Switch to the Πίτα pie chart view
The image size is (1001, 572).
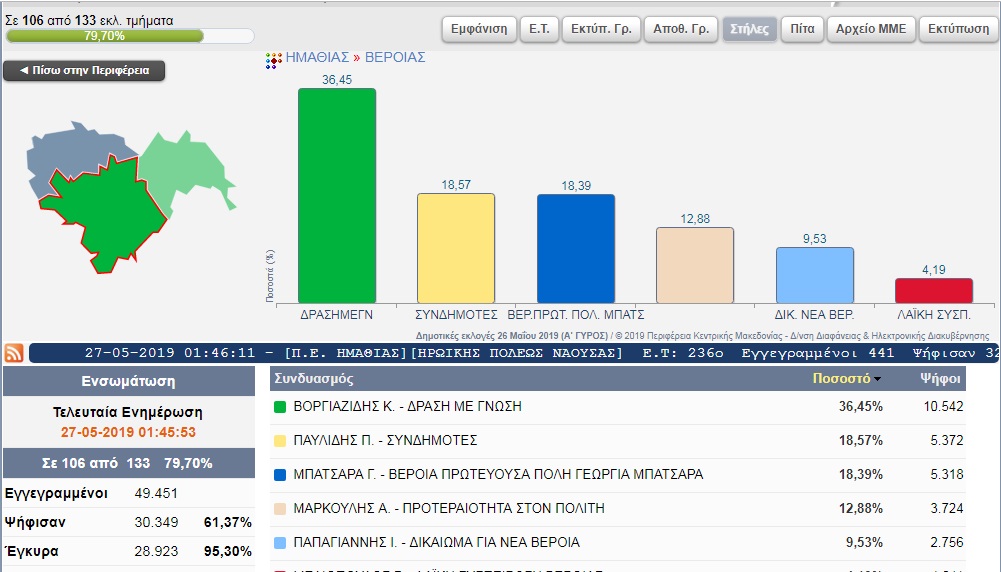coord(802,29)
